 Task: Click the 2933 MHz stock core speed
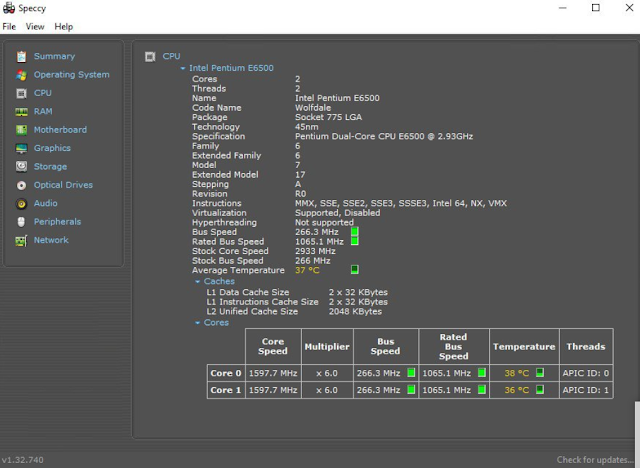point(315,251)
